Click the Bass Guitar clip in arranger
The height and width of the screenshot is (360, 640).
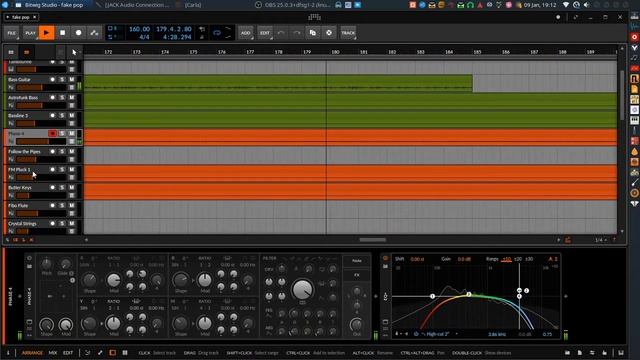(278, 83)
